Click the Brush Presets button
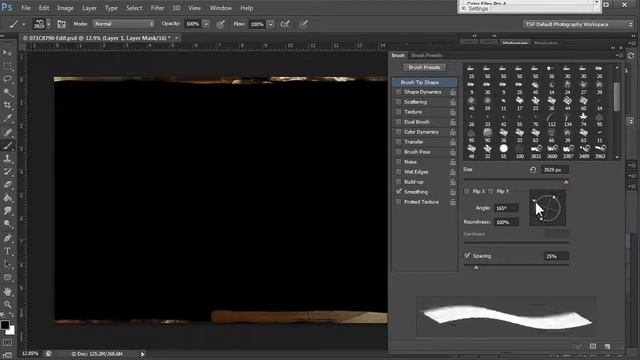This screenshot has width=640, height=360. [424, 67]
